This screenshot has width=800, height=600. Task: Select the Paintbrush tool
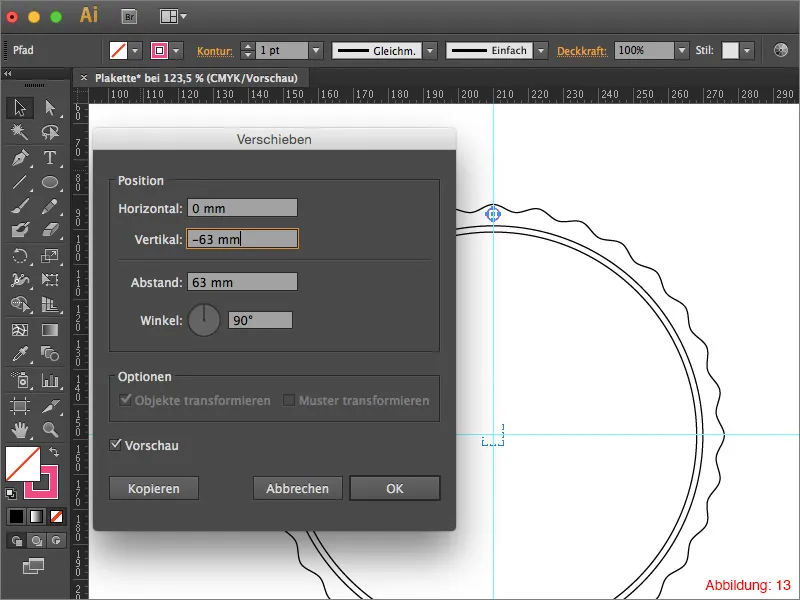point(19,207)
